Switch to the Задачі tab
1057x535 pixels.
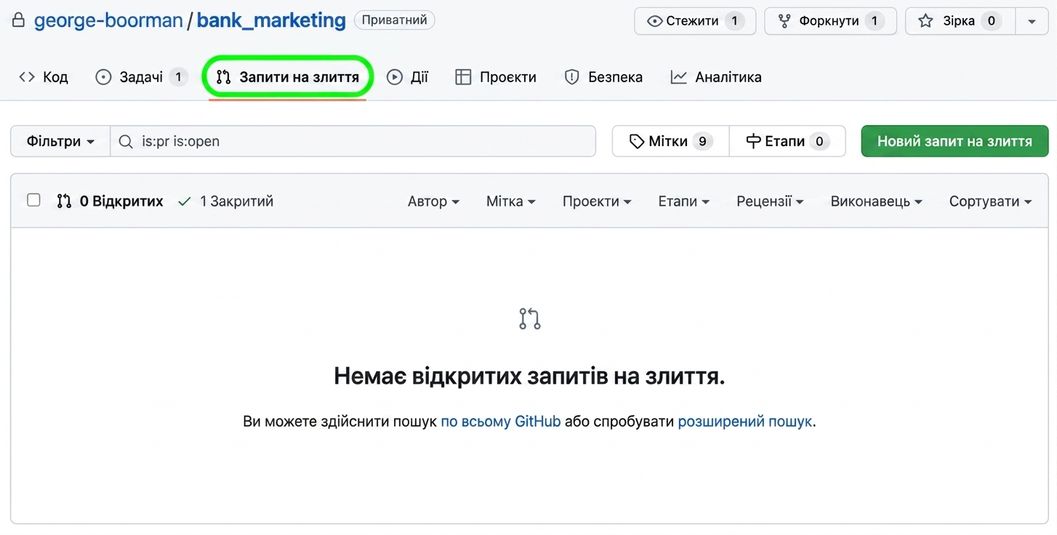point(141,77)
